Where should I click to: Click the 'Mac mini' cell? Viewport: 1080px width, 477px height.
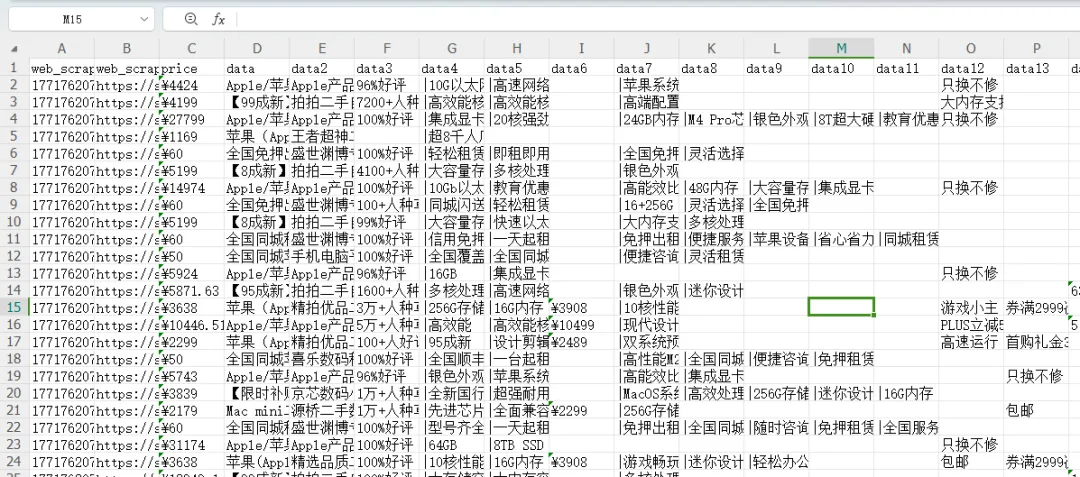[x=256, y=410]
